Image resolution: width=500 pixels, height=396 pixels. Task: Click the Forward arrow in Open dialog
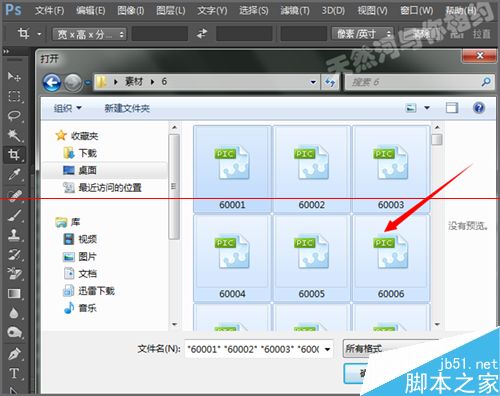[73, 83]
